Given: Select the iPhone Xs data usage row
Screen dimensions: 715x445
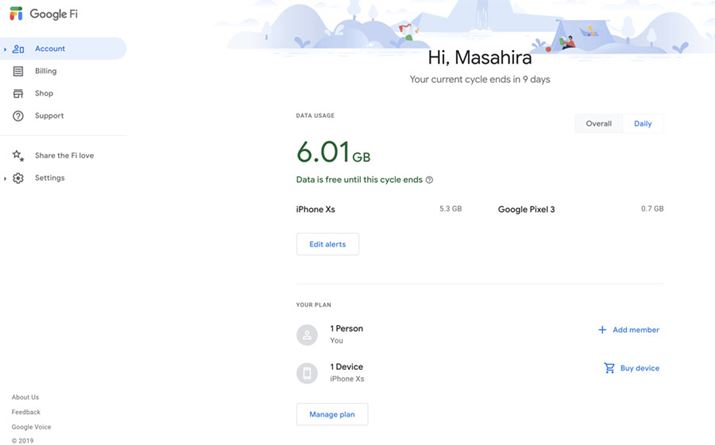Looking at the screenshot, I should [x=378, y=209].
